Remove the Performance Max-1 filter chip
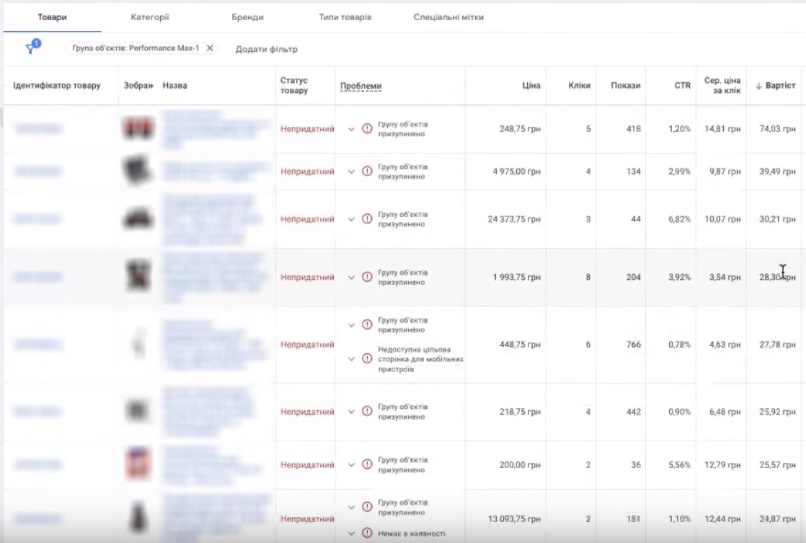Image resolution: width=806 pixels, height=543 pixels. [210, 49]
